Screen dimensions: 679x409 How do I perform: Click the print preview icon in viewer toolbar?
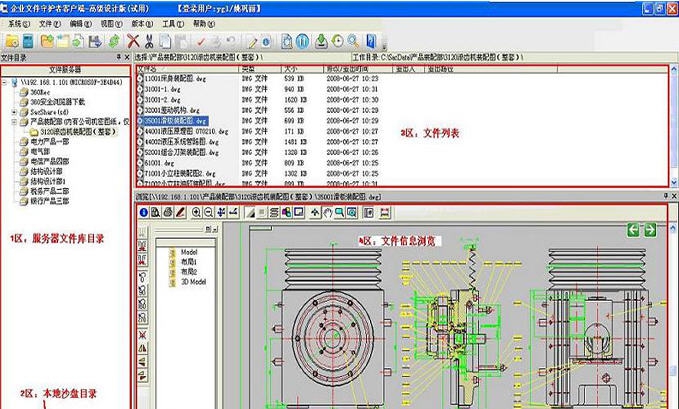click(155, 212)
